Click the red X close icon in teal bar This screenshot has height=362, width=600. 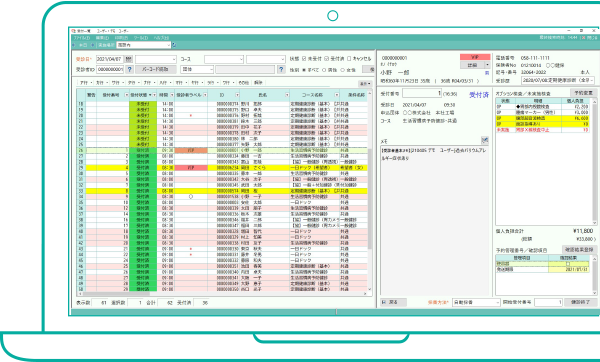(x=583, y=38)
